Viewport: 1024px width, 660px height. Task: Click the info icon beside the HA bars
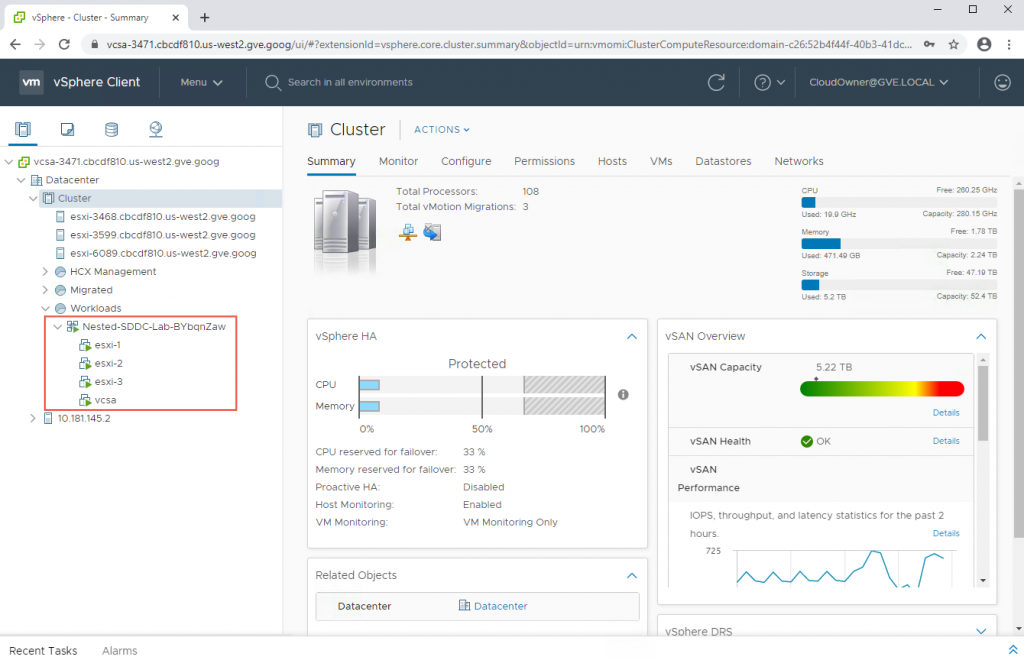(623, 395)
